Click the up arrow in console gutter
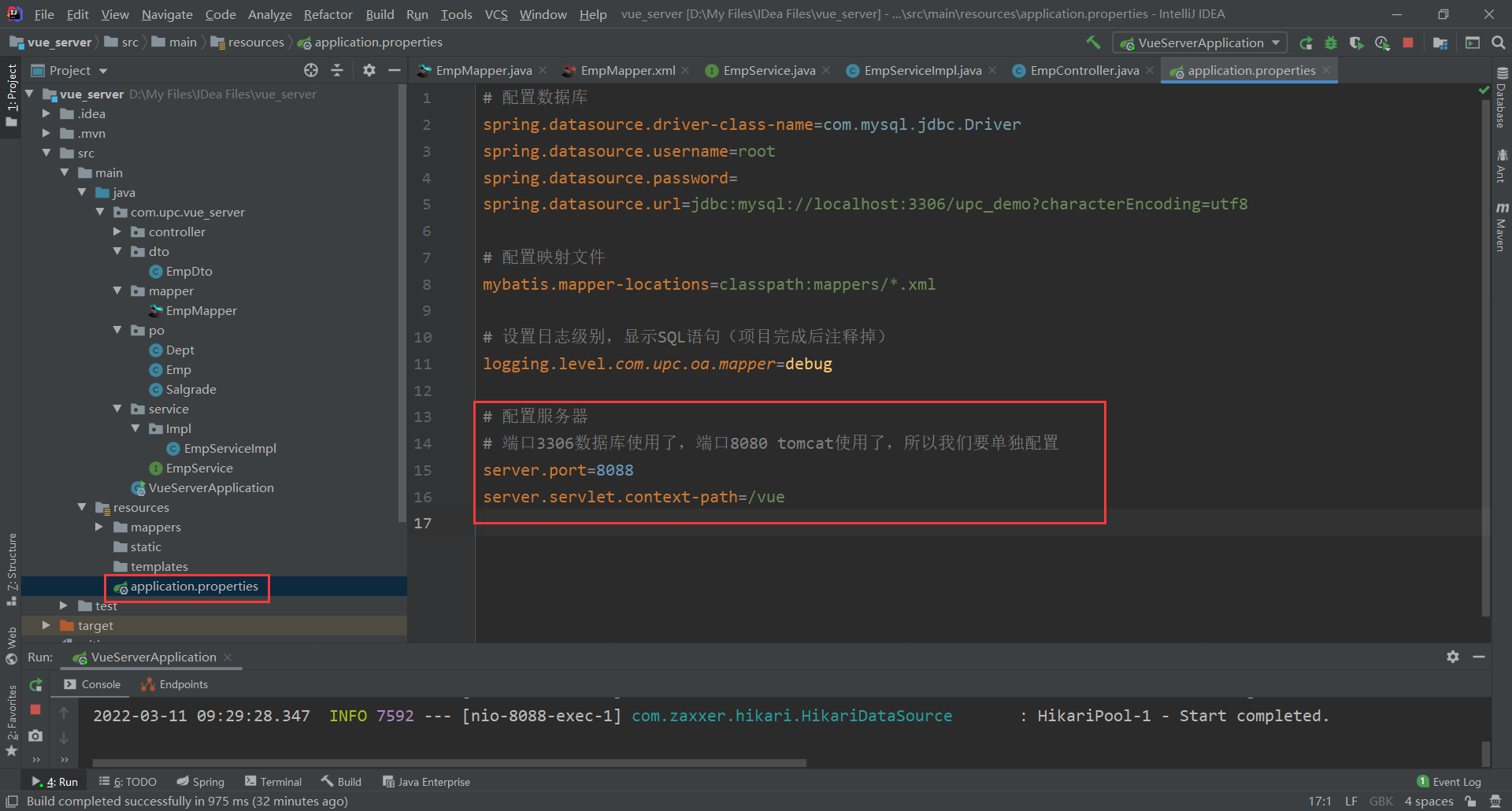 point(64,713)
